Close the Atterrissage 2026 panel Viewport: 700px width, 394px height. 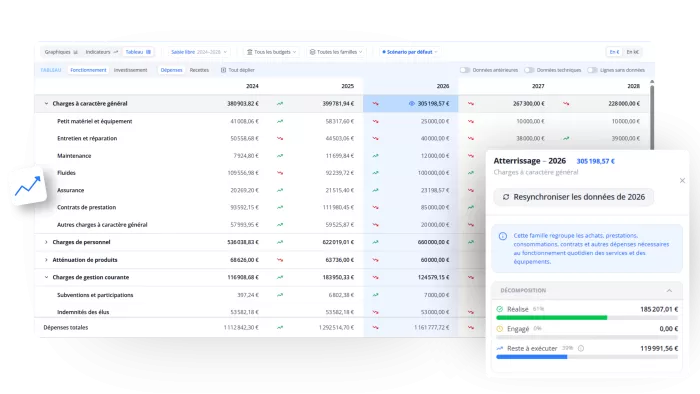point(682,181)
